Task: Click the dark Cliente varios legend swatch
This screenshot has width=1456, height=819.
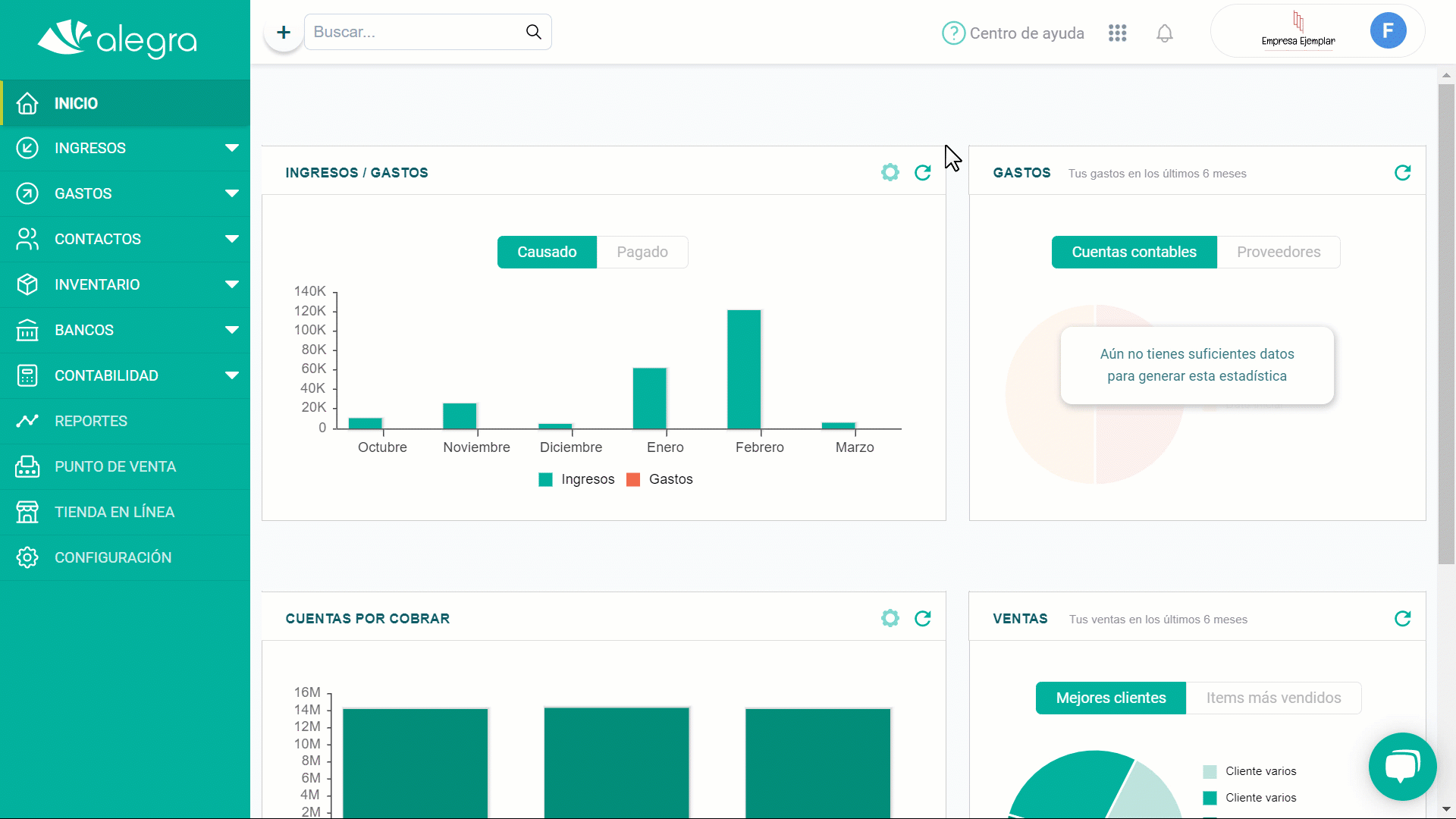Action: tap(1210, 798)
